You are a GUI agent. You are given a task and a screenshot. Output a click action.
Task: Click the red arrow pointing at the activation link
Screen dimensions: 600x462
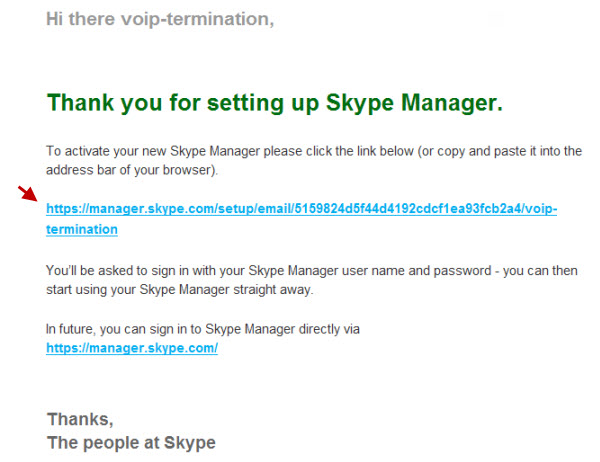pyautogui.click(x=28, y=193)
